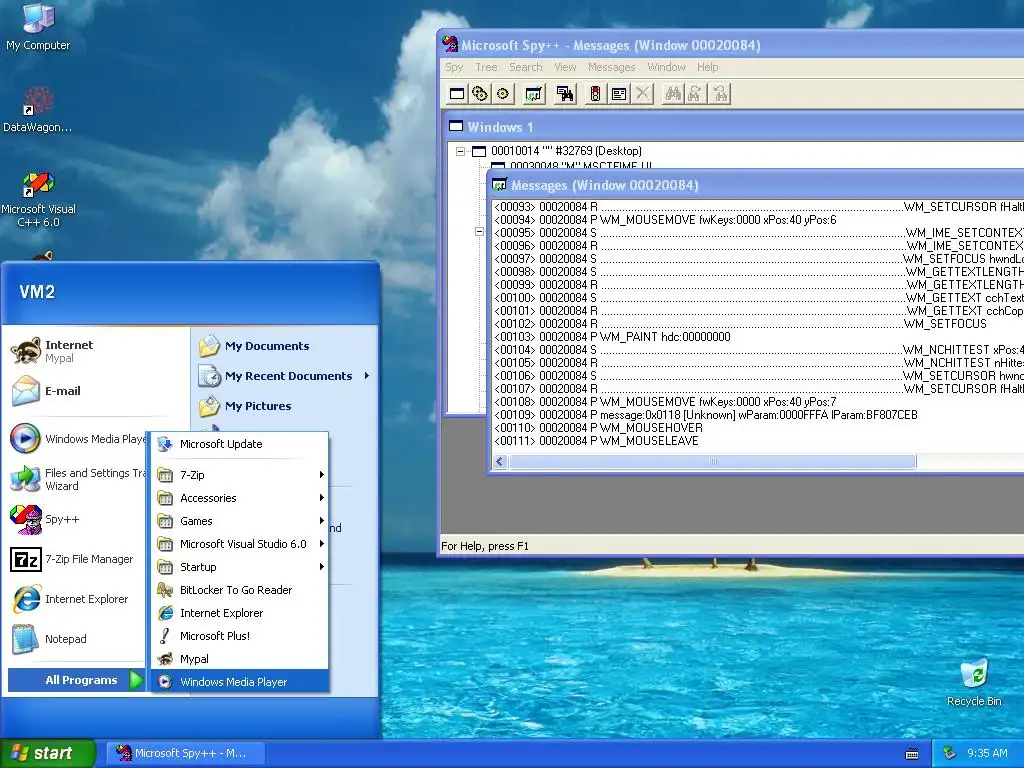This screenshot has width=1024, height=768.
Task: Click the Messages window scrollbar left arrow
Action: pos(500,462)
